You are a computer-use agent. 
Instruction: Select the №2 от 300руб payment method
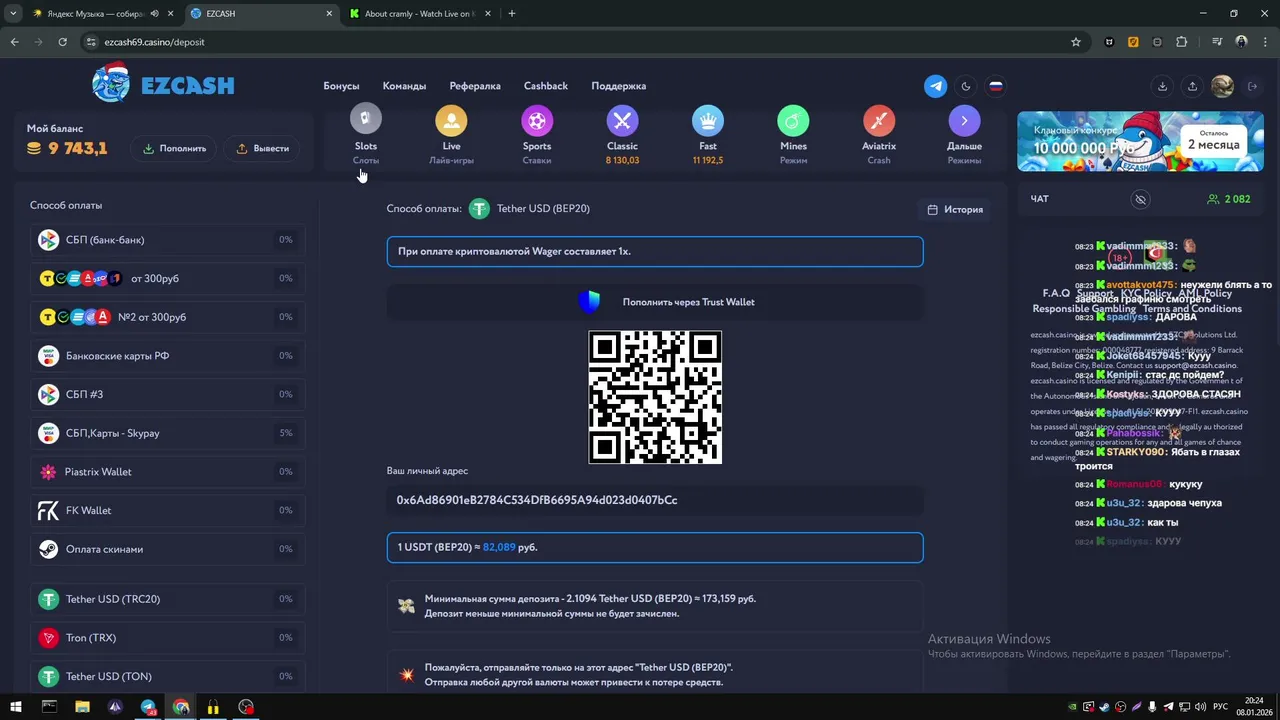coord(168,317)
